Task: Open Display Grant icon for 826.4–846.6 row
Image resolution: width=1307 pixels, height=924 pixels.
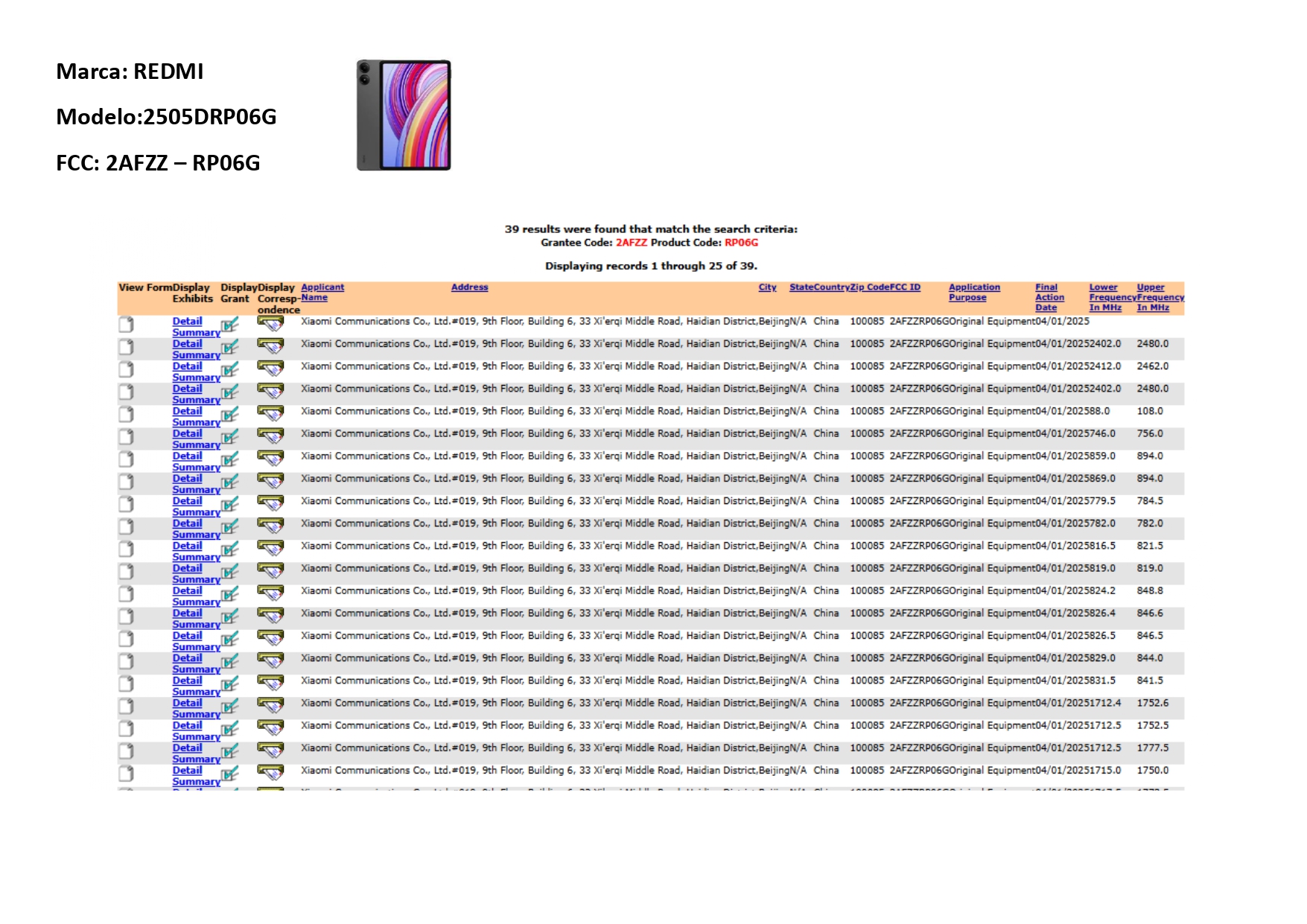Action: tap(230, 617)
